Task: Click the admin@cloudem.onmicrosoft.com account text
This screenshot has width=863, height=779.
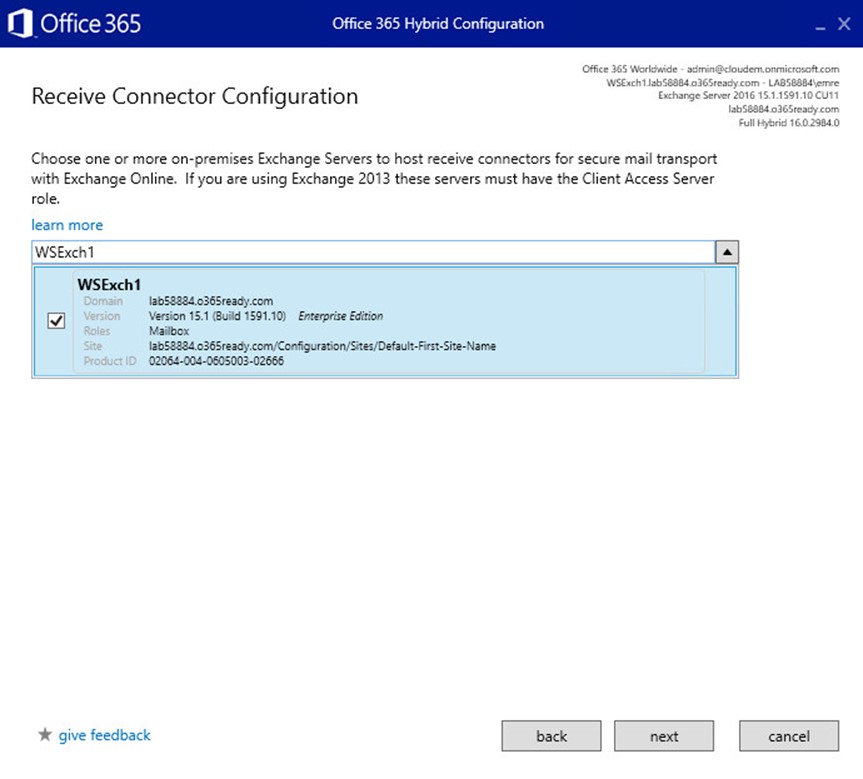Action: tap(763, 69)
